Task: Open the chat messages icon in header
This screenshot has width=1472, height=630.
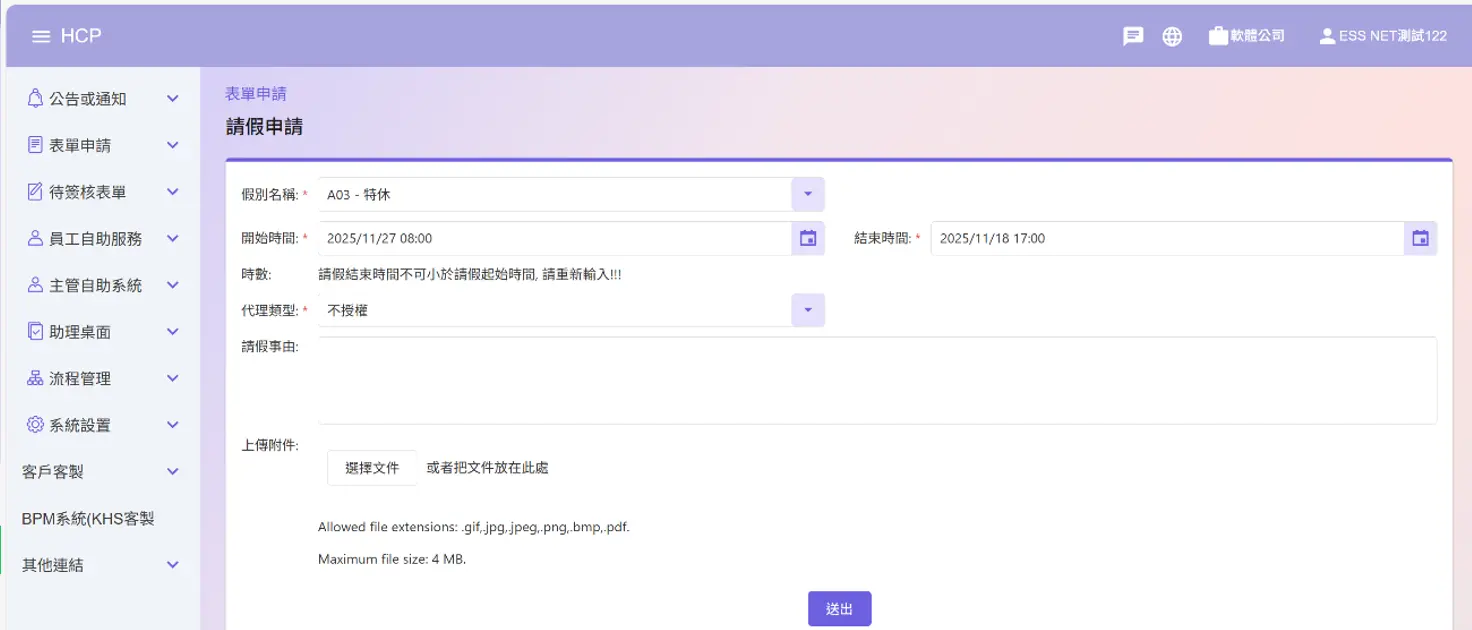Action: click(x=1133, y=36)
